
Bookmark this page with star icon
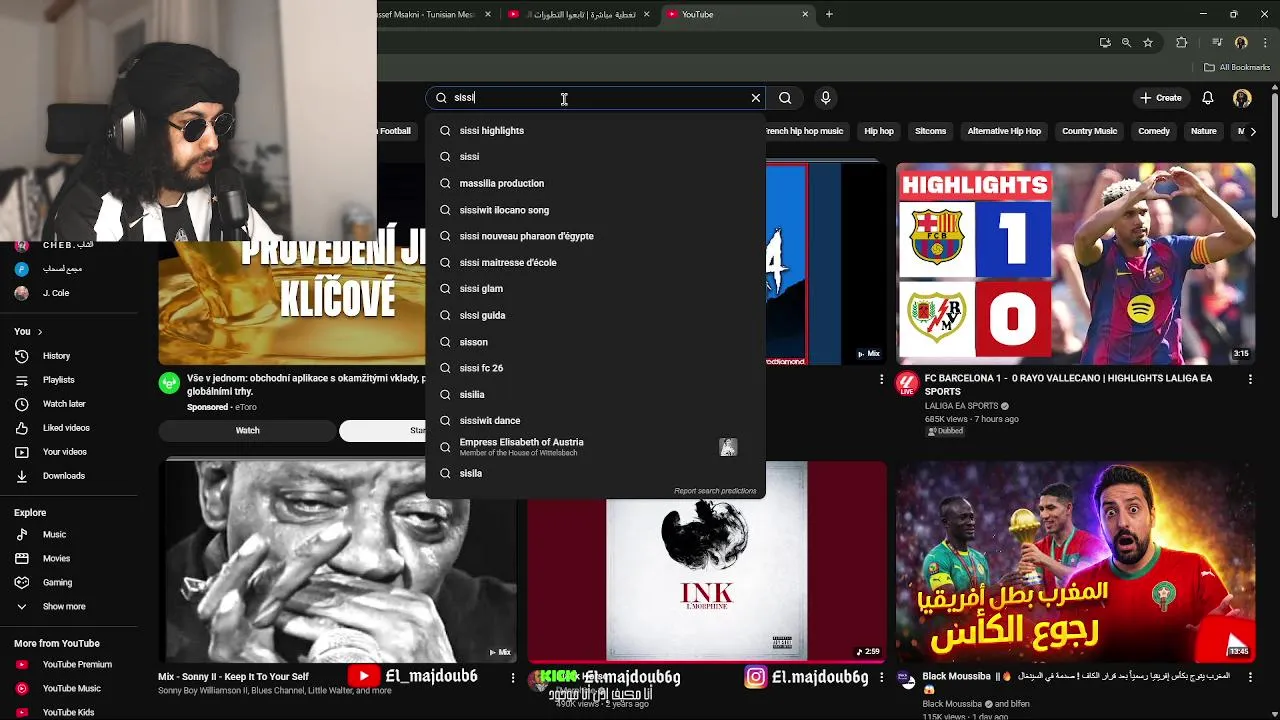[x=1148, y=43]
